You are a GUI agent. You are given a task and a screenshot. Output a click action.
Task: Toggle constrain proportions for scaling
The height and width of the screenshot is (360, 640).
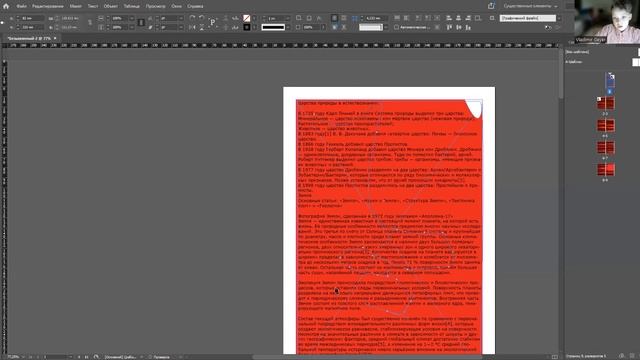point(141,23)
